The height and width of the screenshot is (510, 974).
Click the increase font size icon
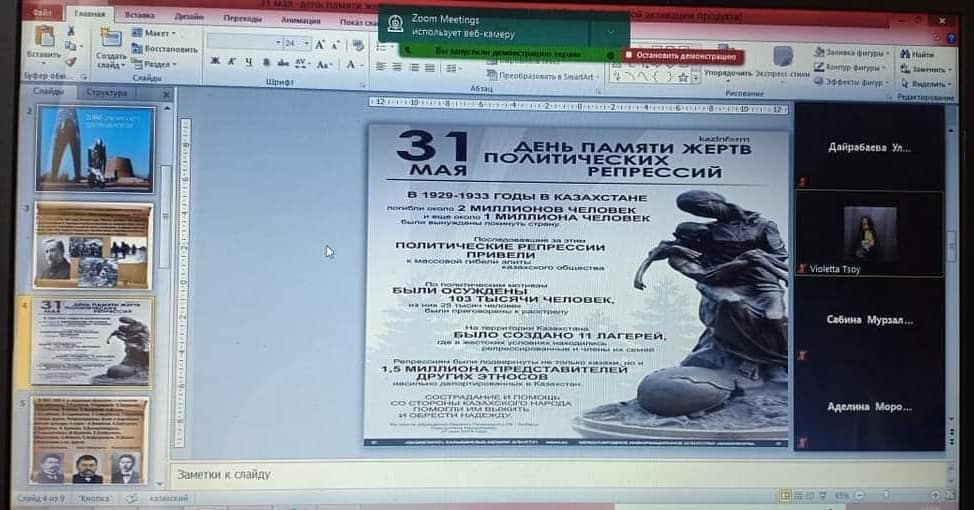[x=319, y=45]
